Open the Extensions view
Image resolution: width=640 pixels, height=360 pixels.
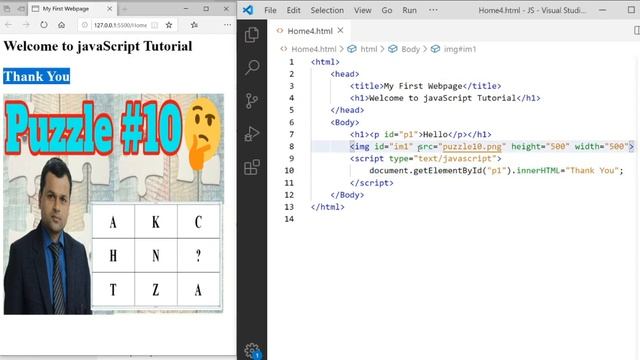(252, 167)
